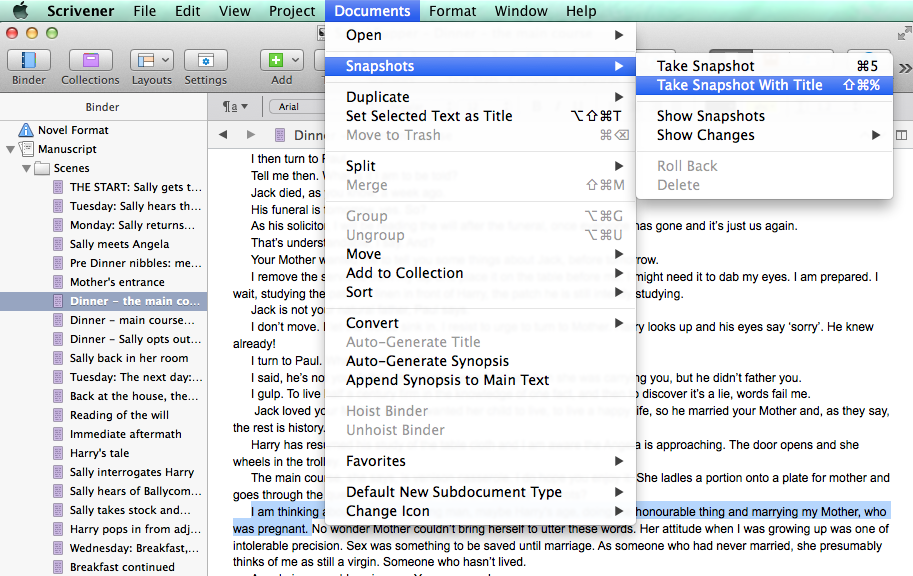Open the Add button dropdown arrow
Image resolution: width=913 pixels, height=576 pixels.
pos(296,61)
